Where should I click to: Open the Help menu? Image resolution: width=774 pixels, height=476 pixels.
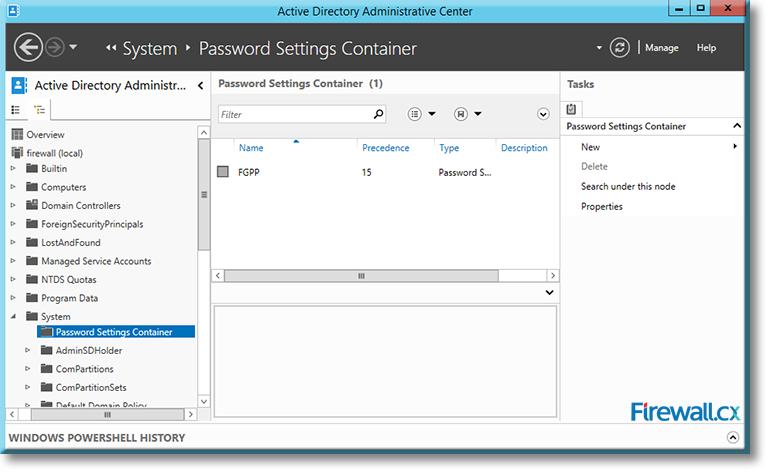click(706, 48)
